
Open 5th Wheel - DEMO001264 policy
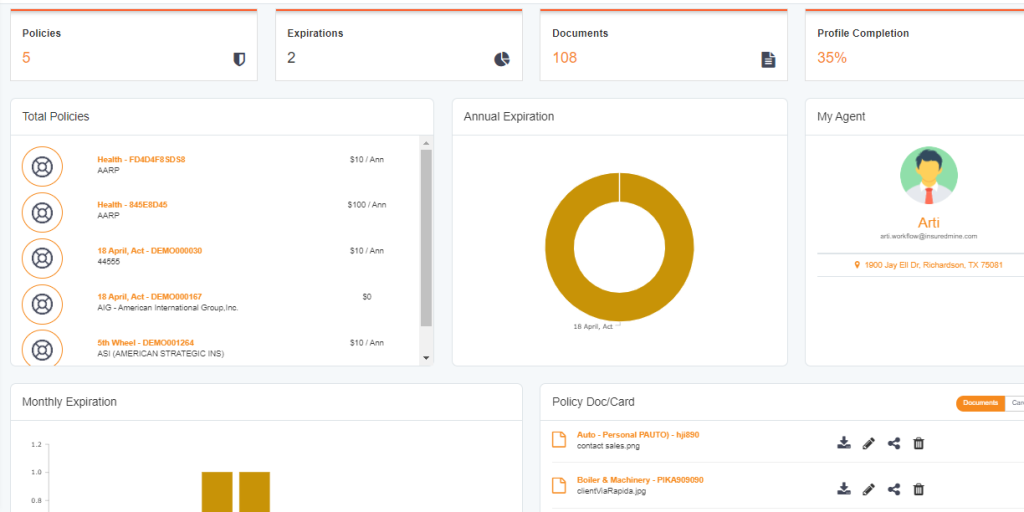[145, 343]
